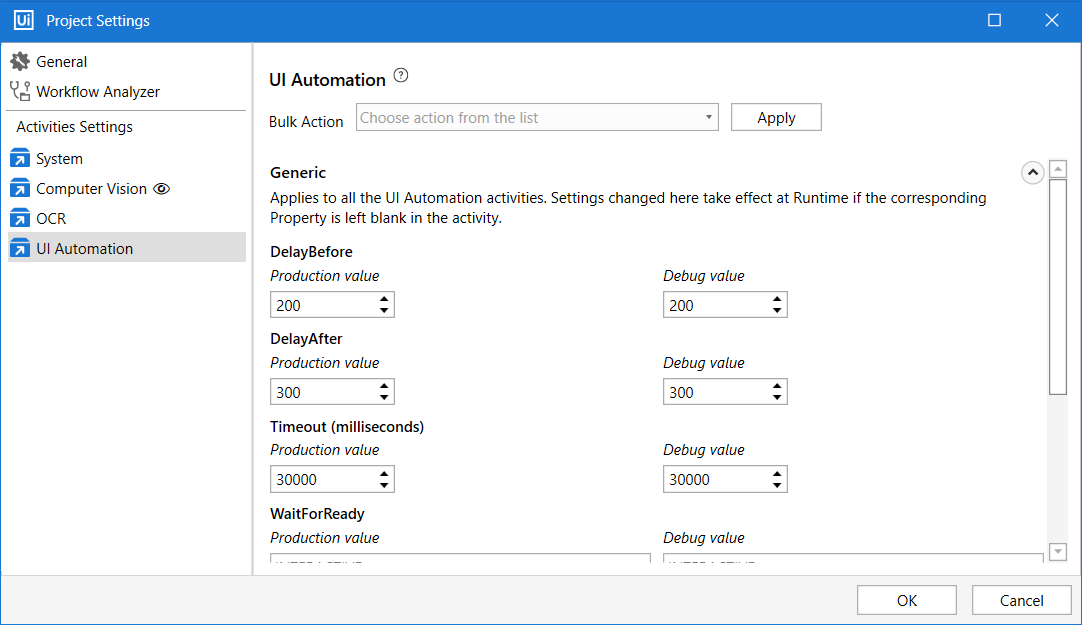1082x625 pixels.
Task: Click the UI Automation sidebar icon
Action: coord(20,248)
